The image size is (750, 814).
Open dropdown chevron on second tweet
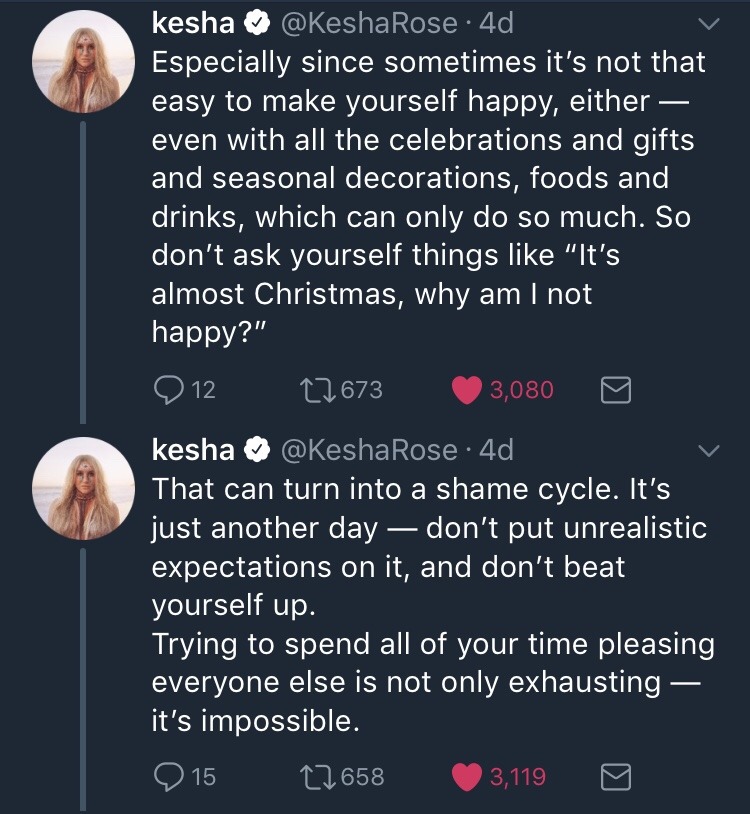(x=708, y=453)
